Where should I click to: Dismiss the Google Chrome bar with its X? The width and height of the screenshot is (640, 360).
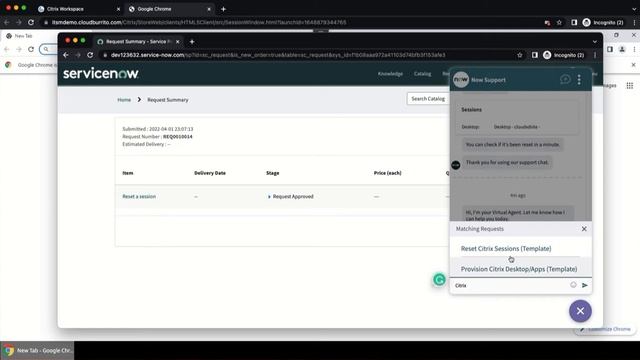pyautogui.click(x=633, y=65)
